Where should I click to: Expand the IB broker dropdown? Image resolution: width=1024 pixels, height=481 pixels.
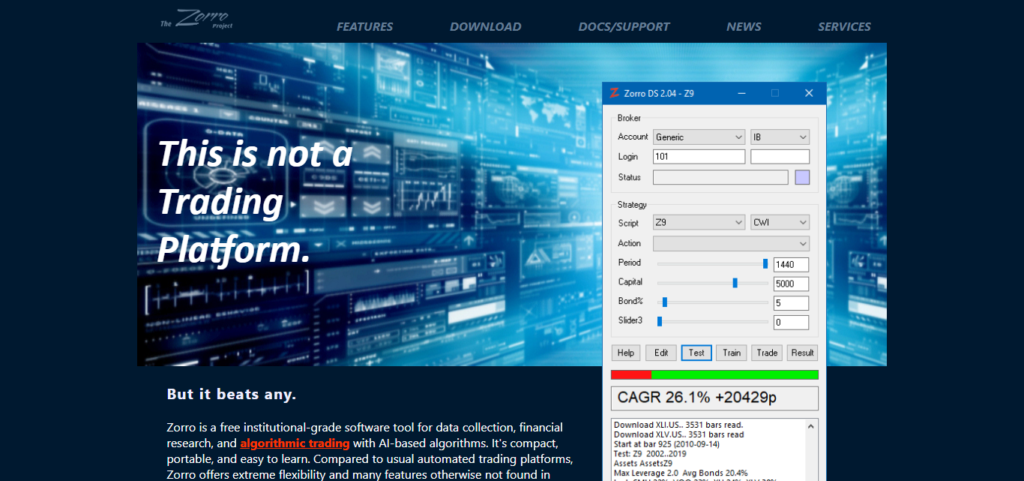(779, 137)
